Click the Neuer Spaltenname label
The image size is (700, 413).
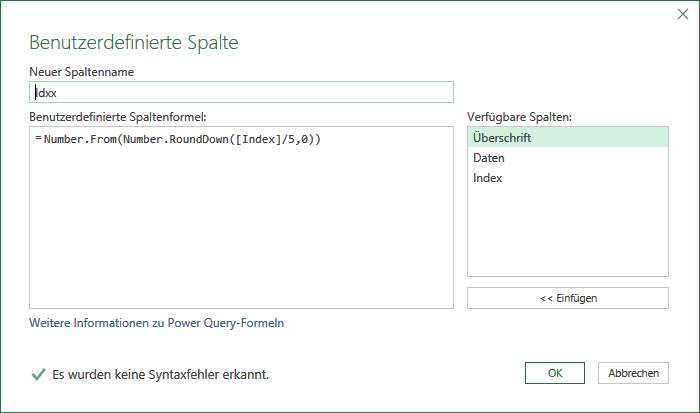82,72
